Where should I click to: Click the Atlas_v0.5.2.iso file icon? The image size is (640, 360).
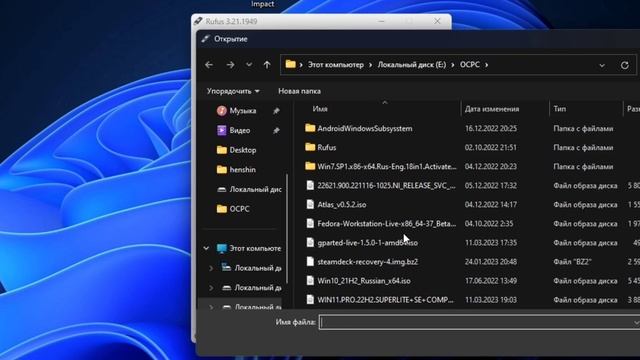[310, 204]
